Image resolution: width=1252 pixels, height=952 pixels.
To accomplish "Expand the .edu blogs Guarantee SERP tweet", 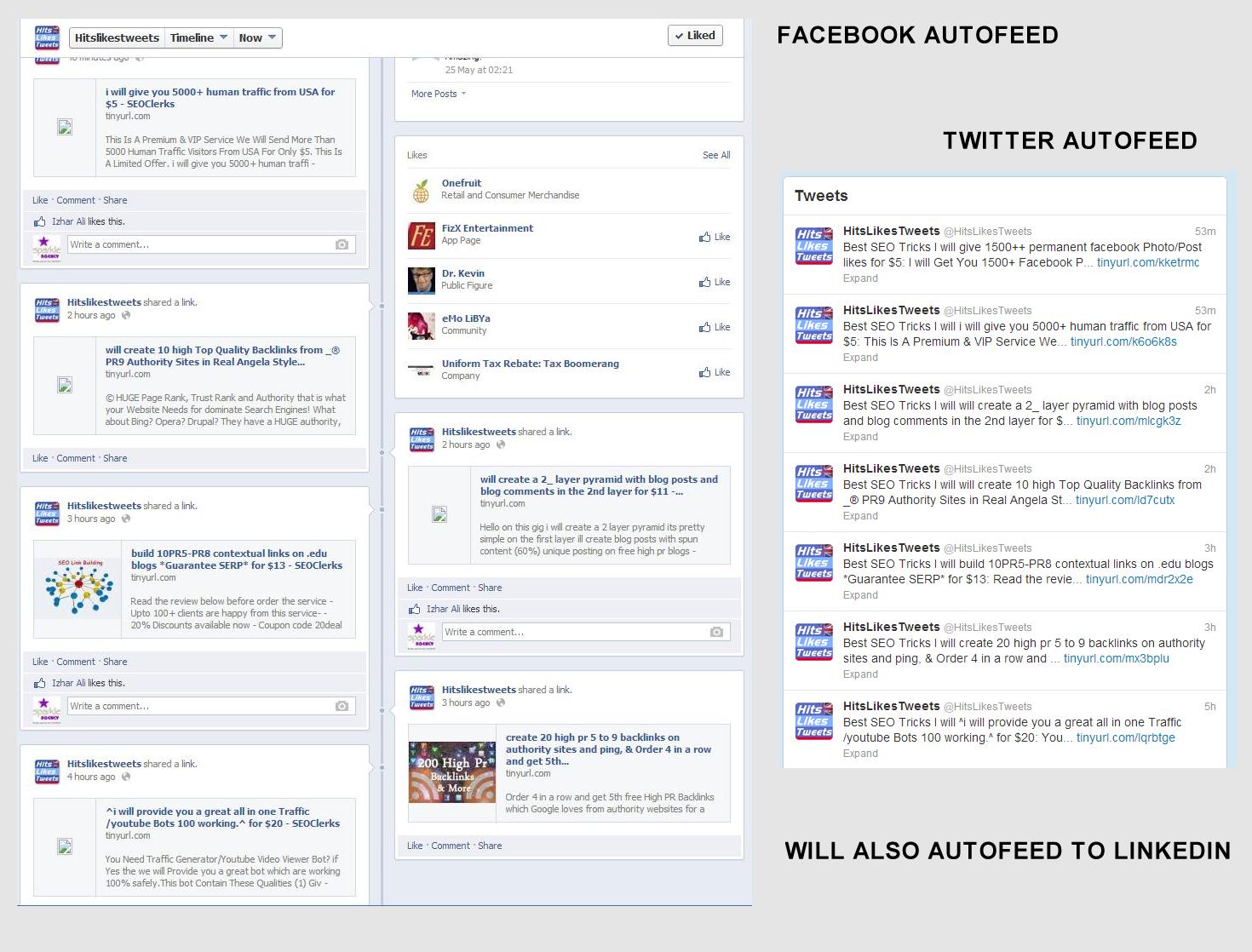I will coord(860,595).
